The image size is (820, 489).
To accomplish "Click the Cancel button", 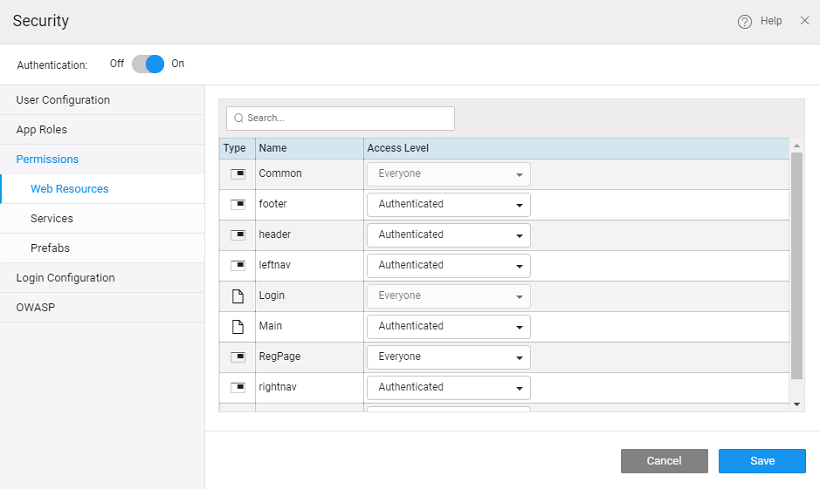I will pyautogui.click(x=664, y=461).
